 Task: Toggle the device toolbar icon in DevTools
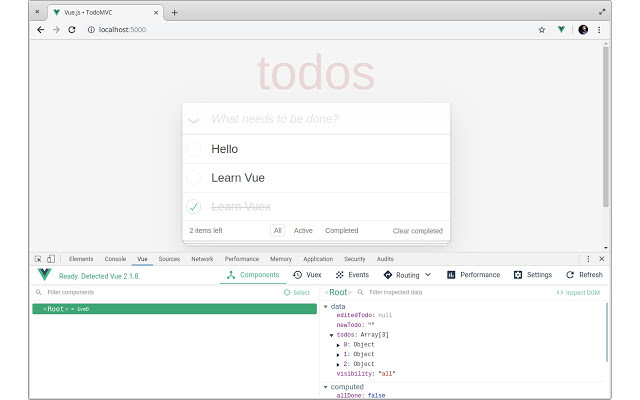pos(51,259)
